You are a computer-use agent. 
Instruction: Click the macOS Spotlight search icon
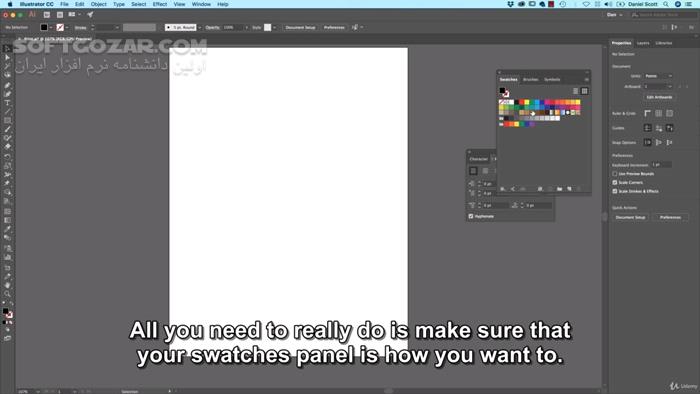coord(666,4)
